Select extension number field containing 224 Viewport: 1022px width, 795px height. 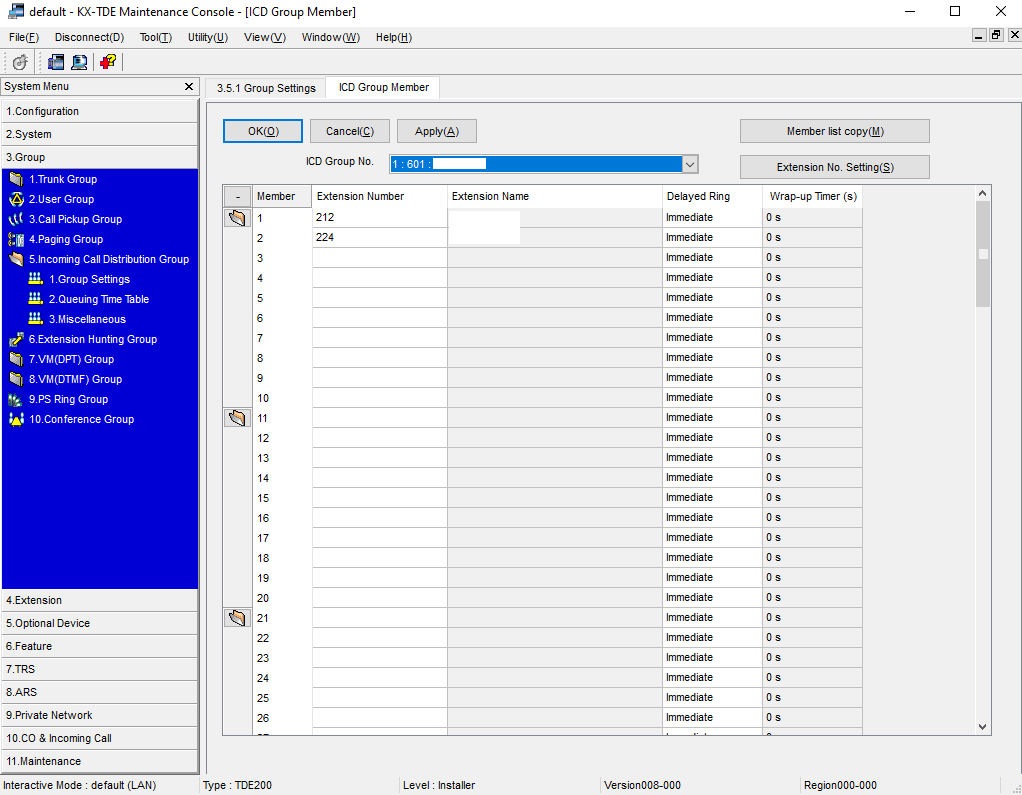[x=379, y=237]
